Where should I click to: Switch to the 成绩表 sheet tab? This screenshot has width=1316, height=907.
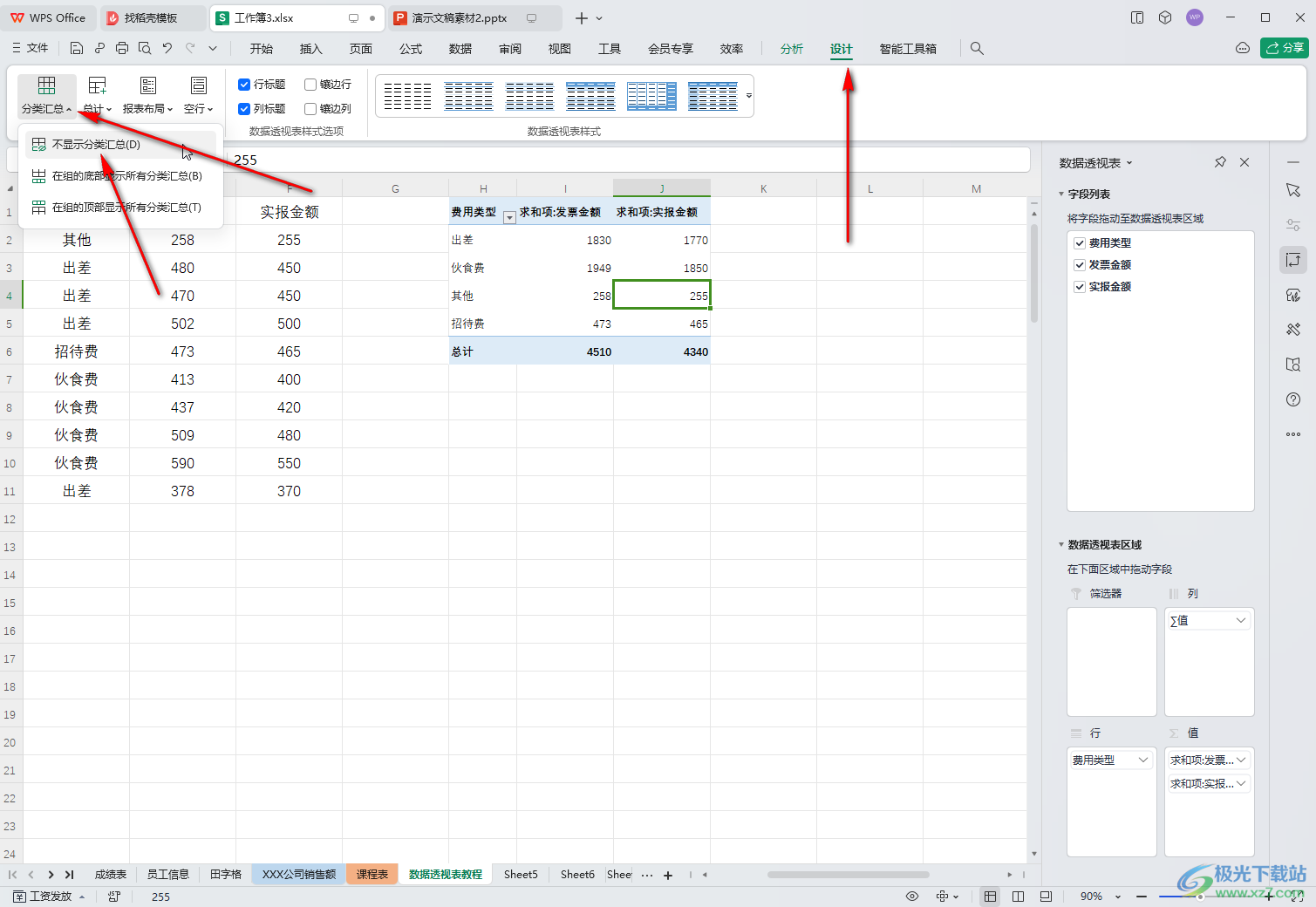[111, 874]
